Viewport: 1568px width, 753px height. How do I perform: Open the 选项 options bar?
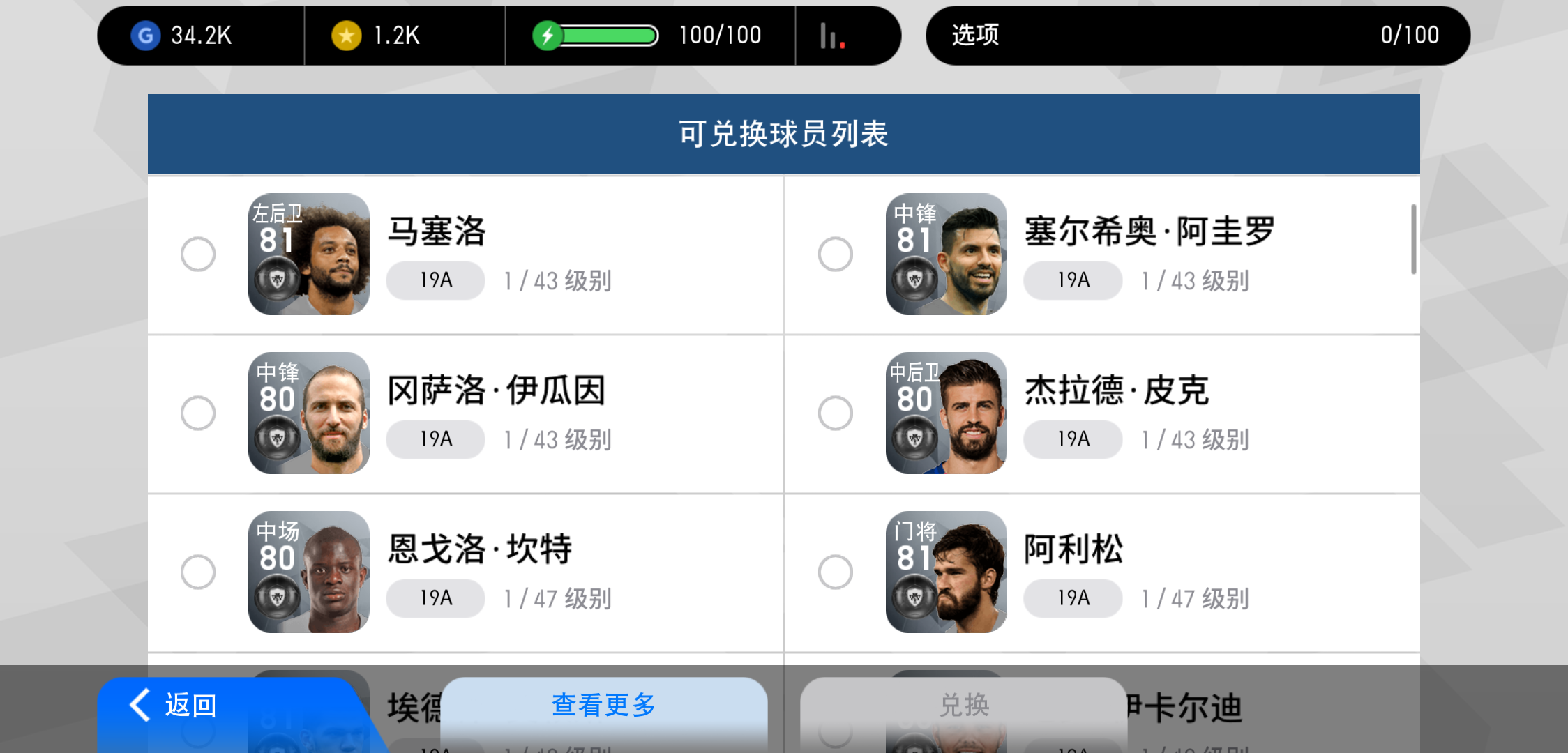click(x=1198, y=36)
